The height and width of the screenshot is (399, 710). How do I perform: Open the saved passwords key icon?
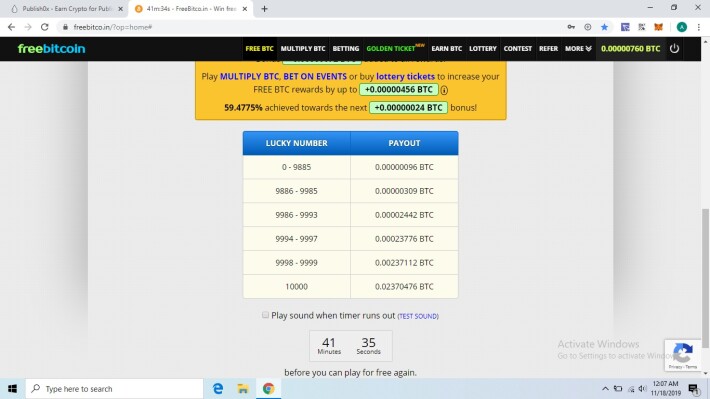coord(571,27)
